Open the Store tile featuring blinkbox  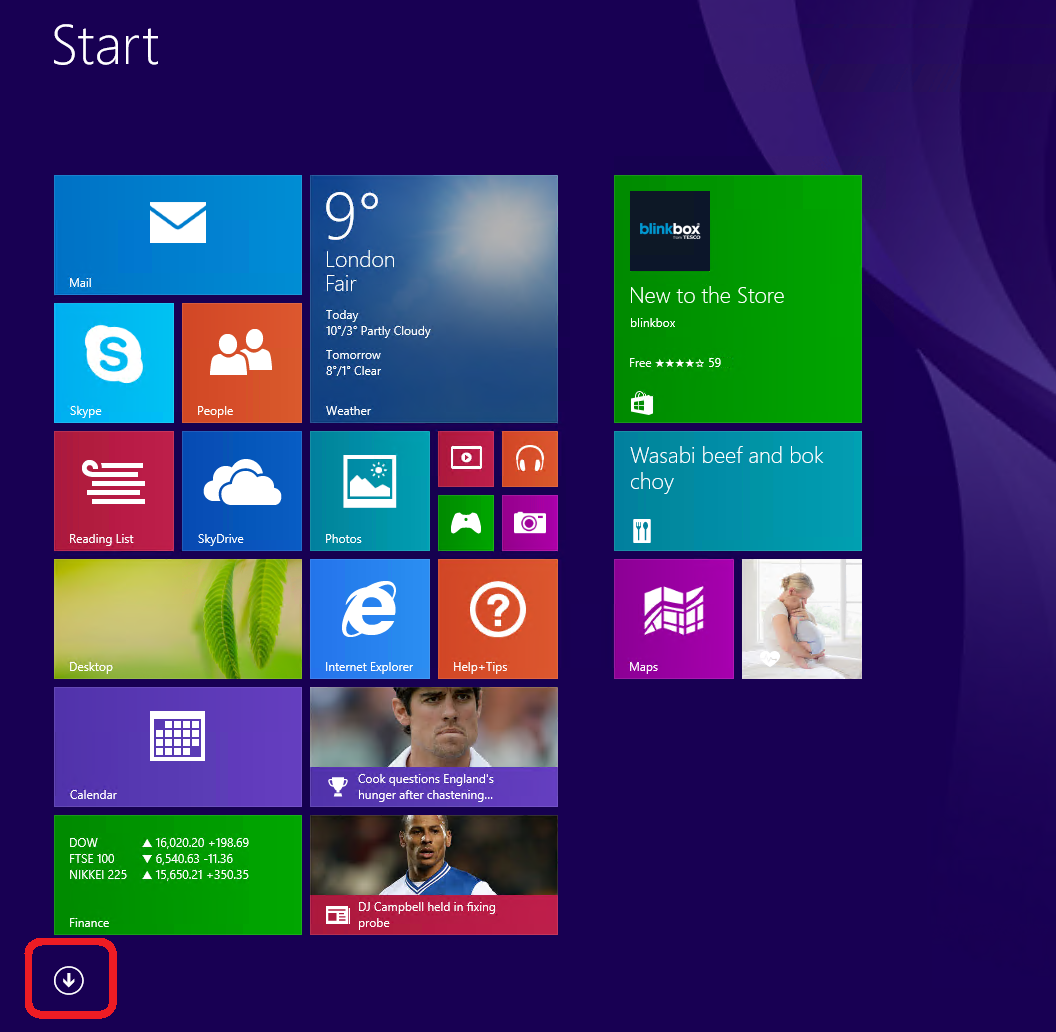[x=738, y=299]
